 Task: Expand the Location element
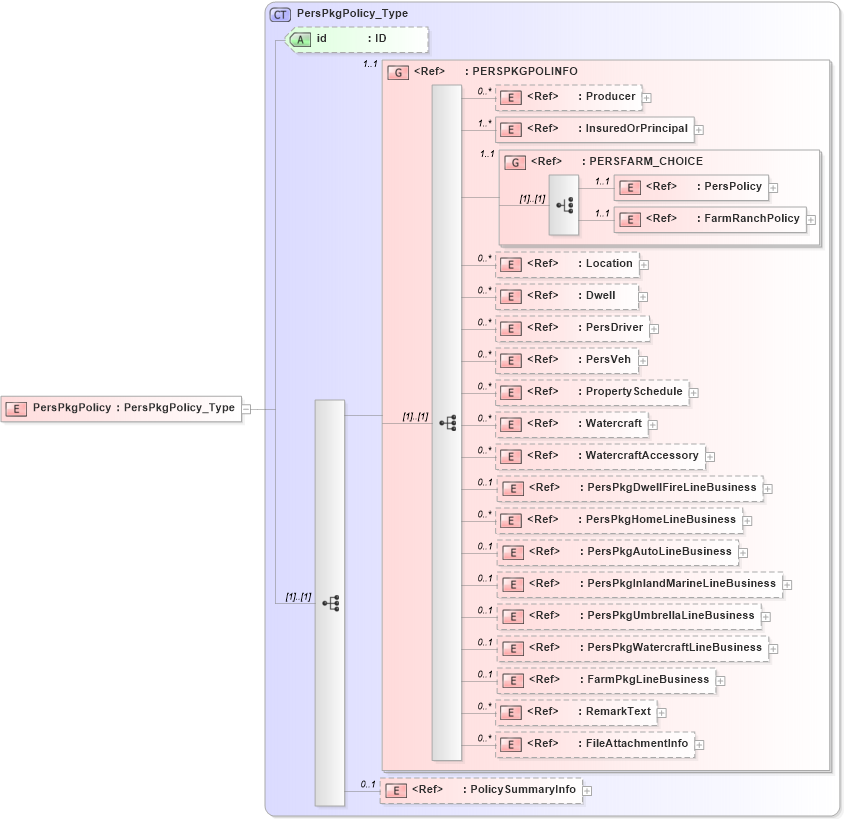(643, 264)
